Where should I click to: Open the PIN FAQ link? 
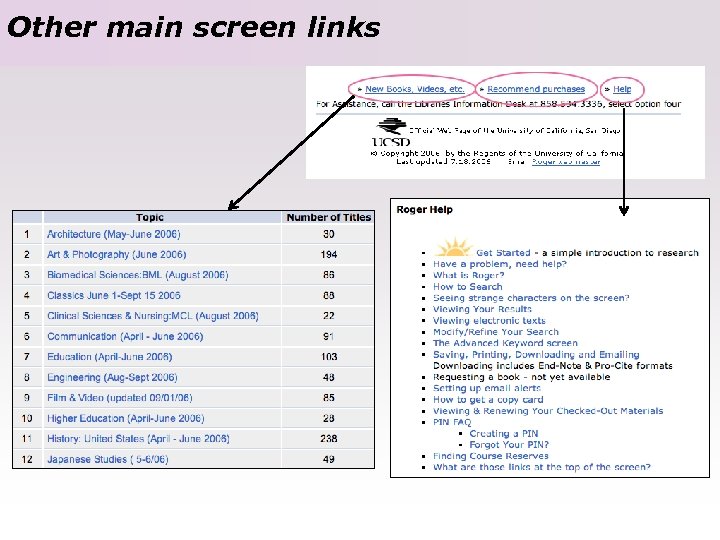click(x=452, y=422)
